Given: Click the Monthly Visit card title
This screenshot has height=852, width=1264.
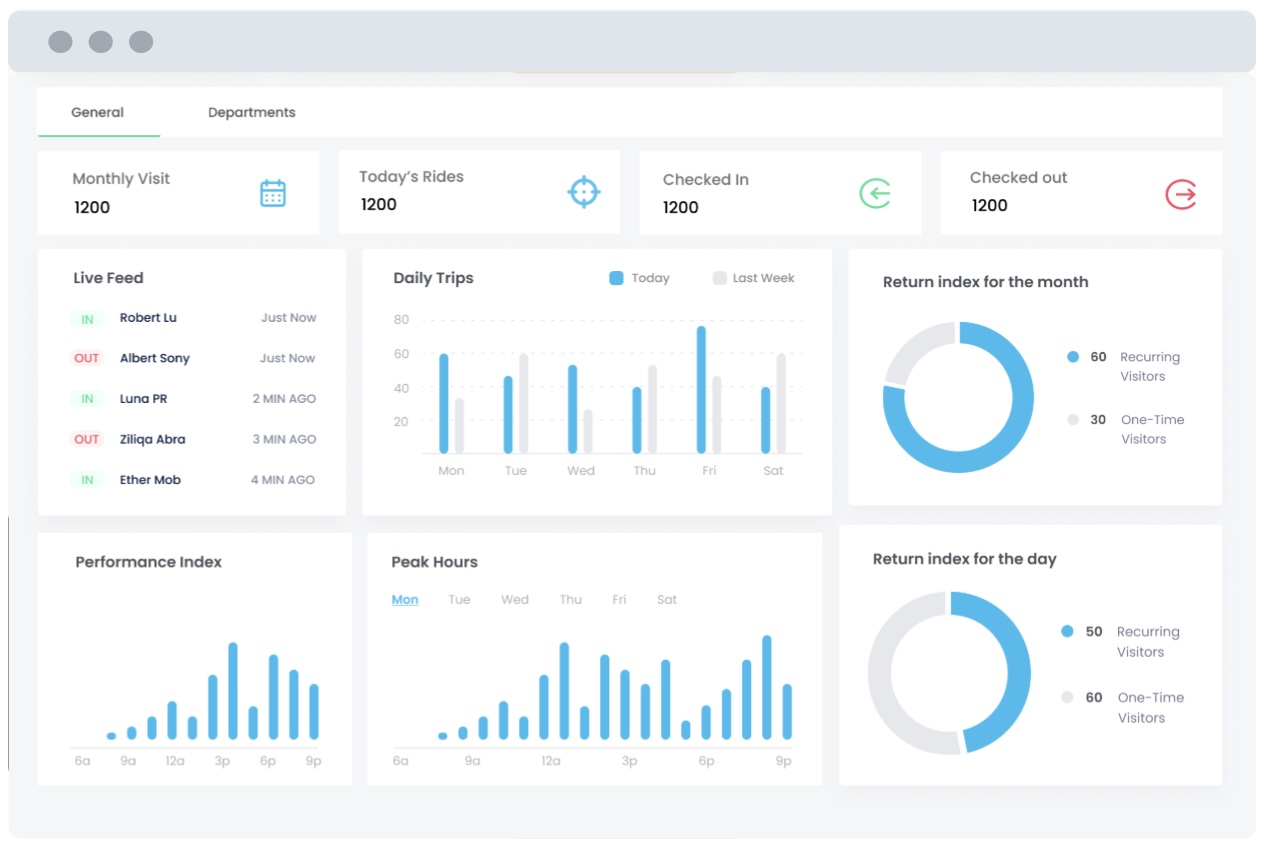Looking at the screenshot, I should (121, 179).
